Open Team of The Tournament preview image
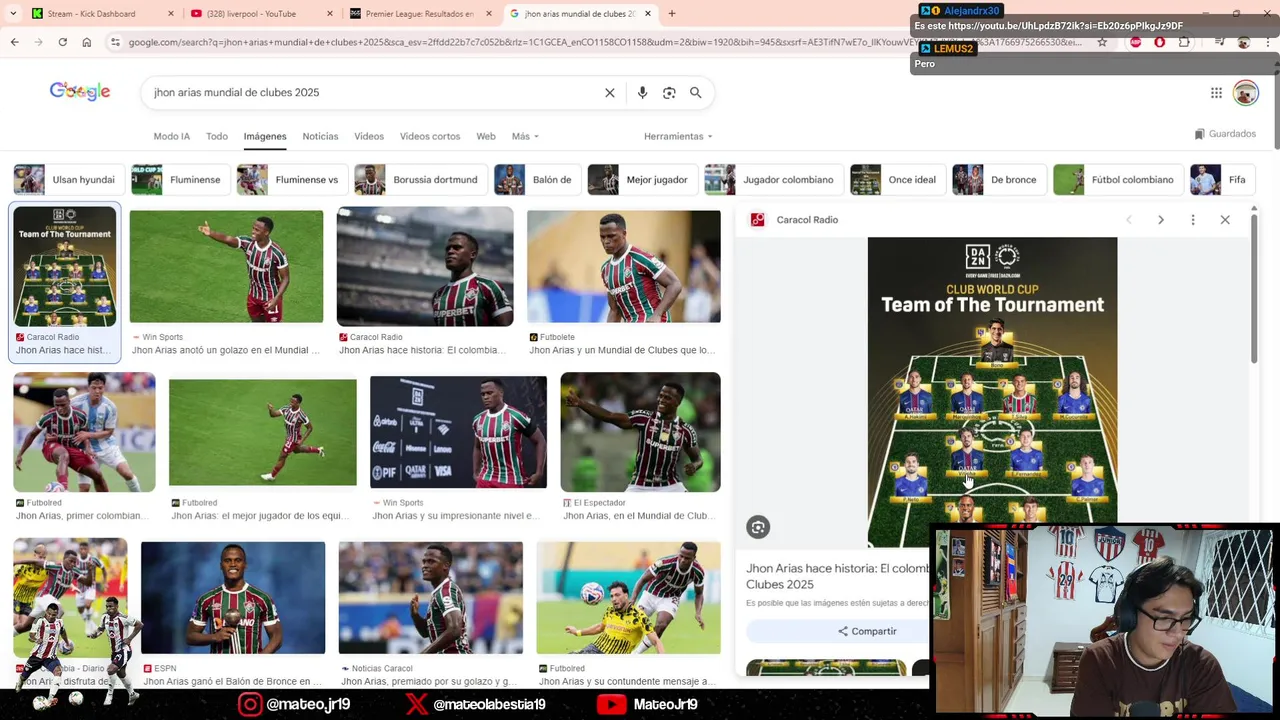 click(992, 392)
